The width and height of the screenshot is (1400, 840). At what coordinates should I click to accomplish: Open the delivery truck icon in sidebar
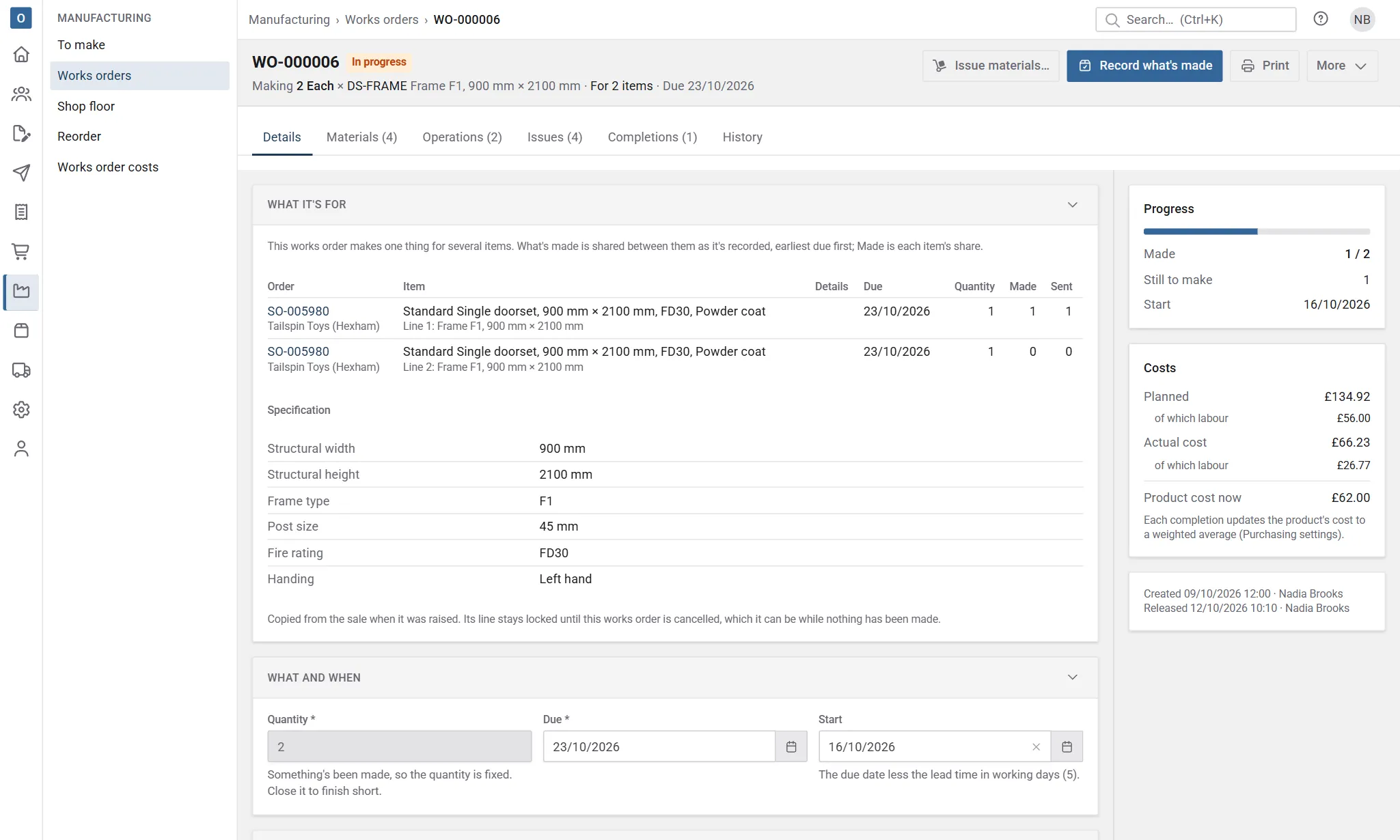click(x=21, y=370)
